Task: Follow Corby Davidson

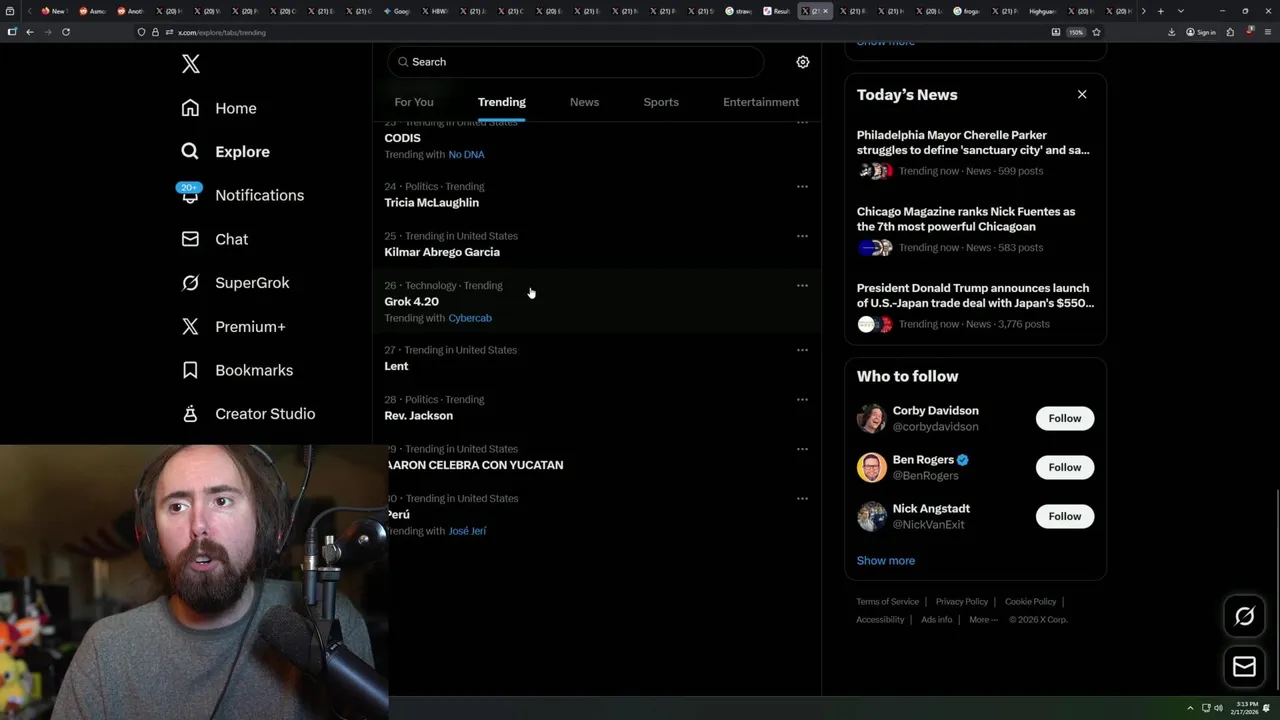Action: (1065, 418)
